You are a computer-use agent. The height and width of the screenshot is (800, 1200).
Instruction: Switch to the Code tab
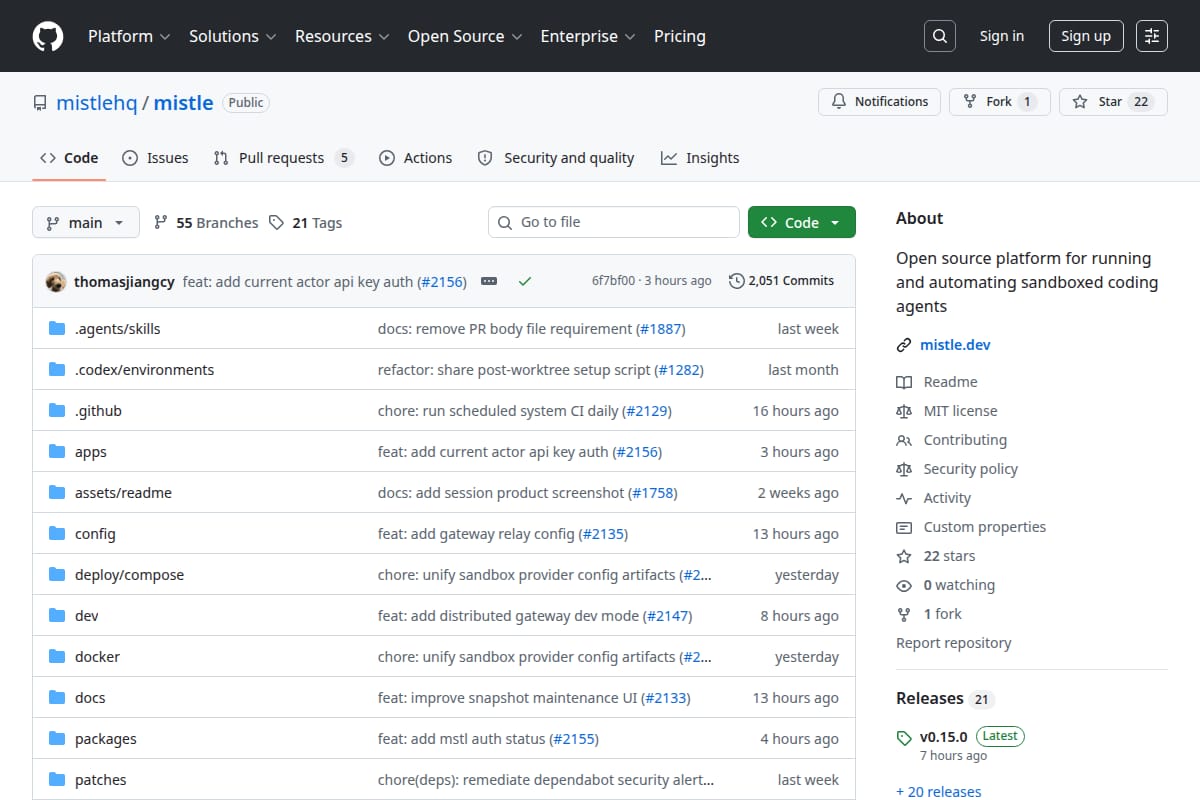pyautogui.click(x=69, y=158)
